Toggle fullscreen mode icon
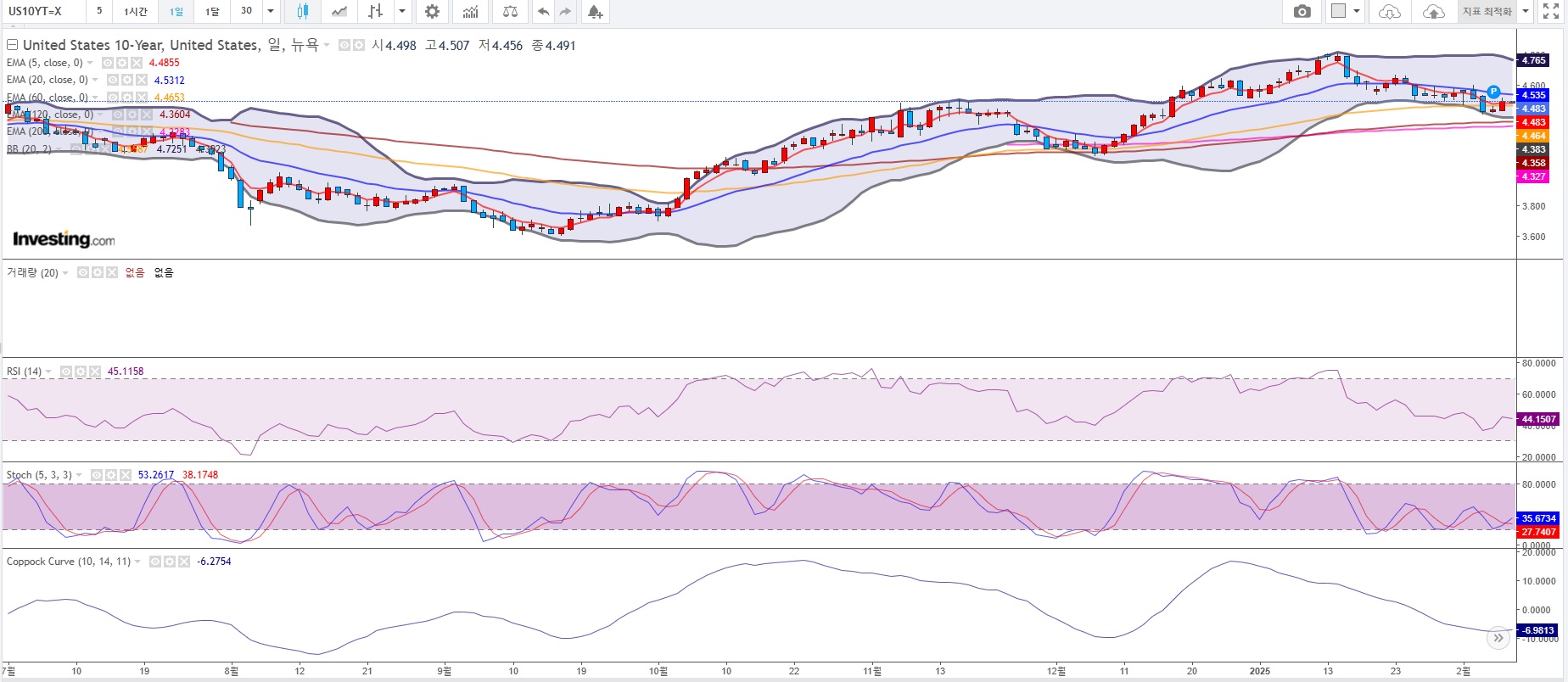The height and width of the screenshot is (682, 1568). point(1551,11)
